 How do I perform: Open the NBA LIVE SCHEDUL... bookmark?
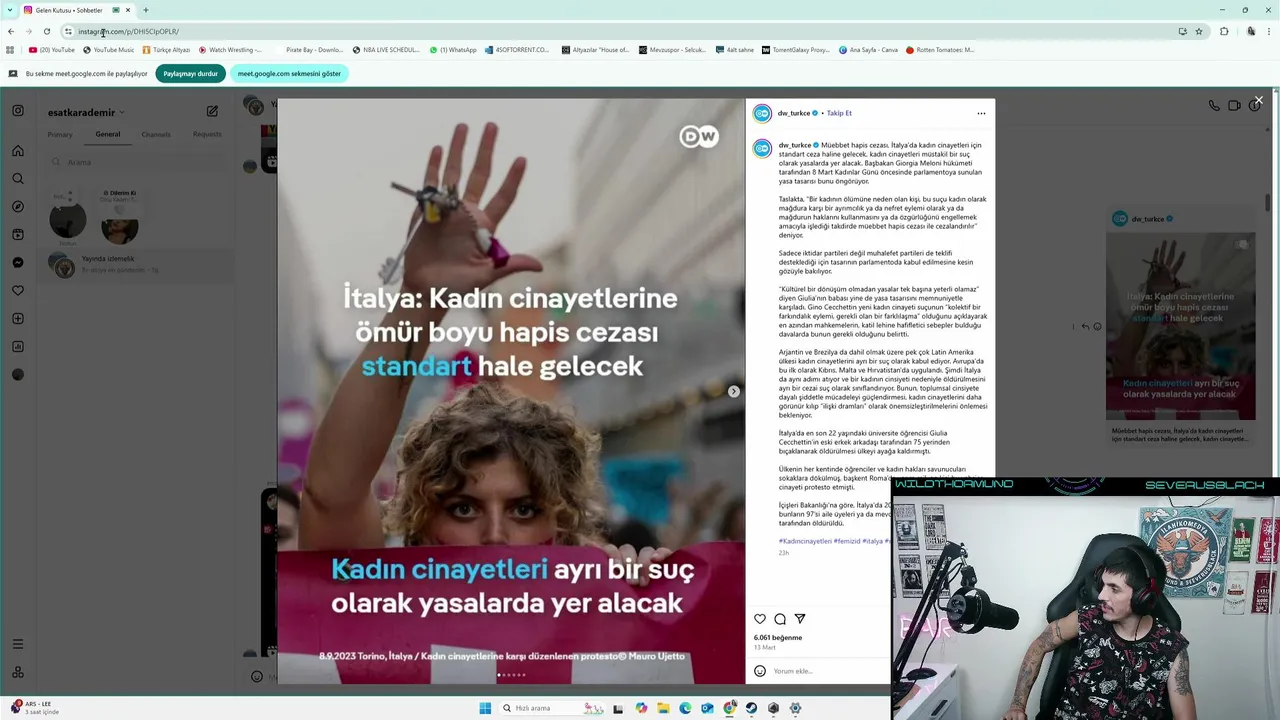(385, 49)
